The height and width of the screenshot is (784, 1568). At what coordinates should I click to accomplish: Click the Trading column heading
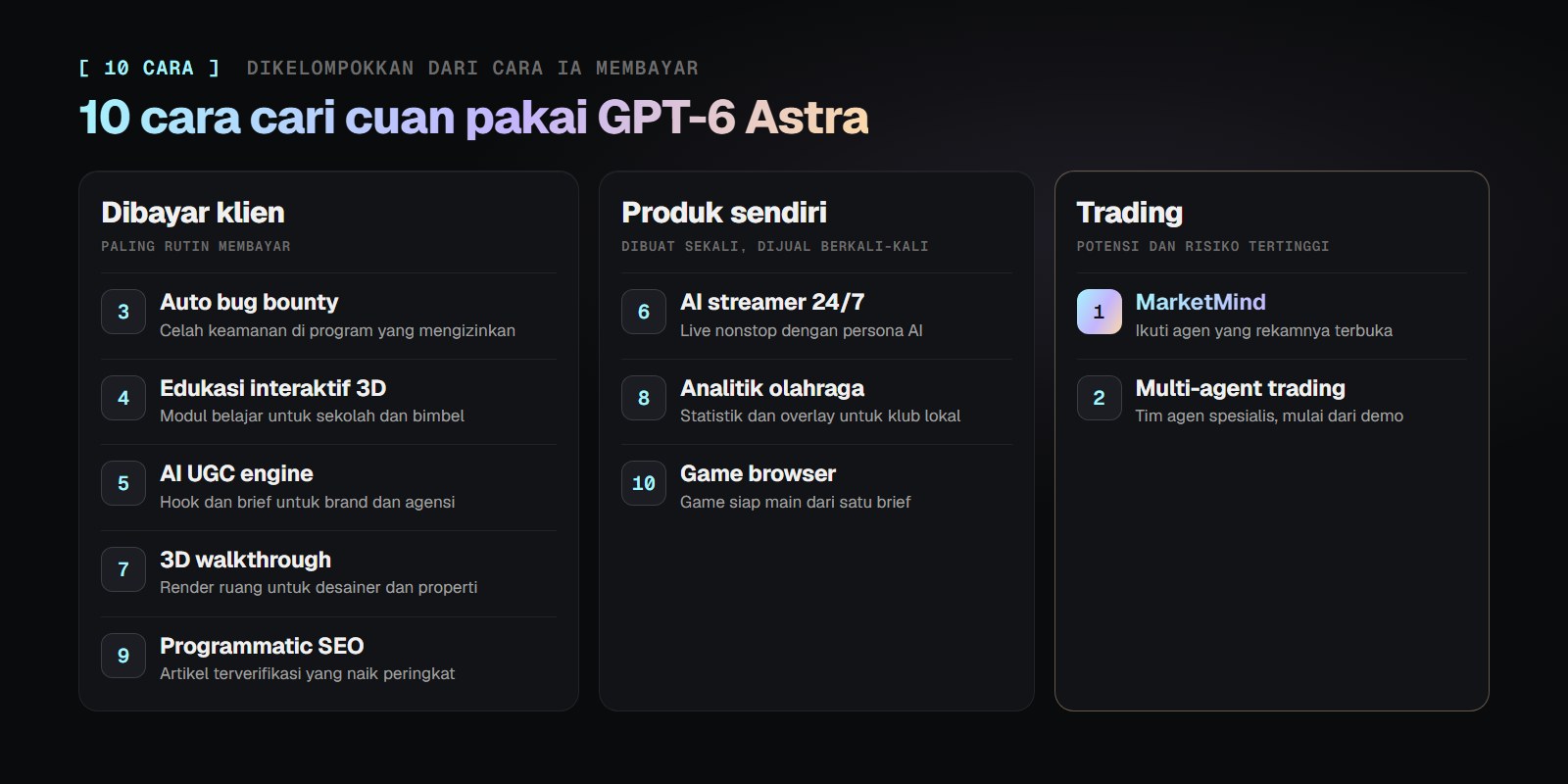(x=1130, y=213)
